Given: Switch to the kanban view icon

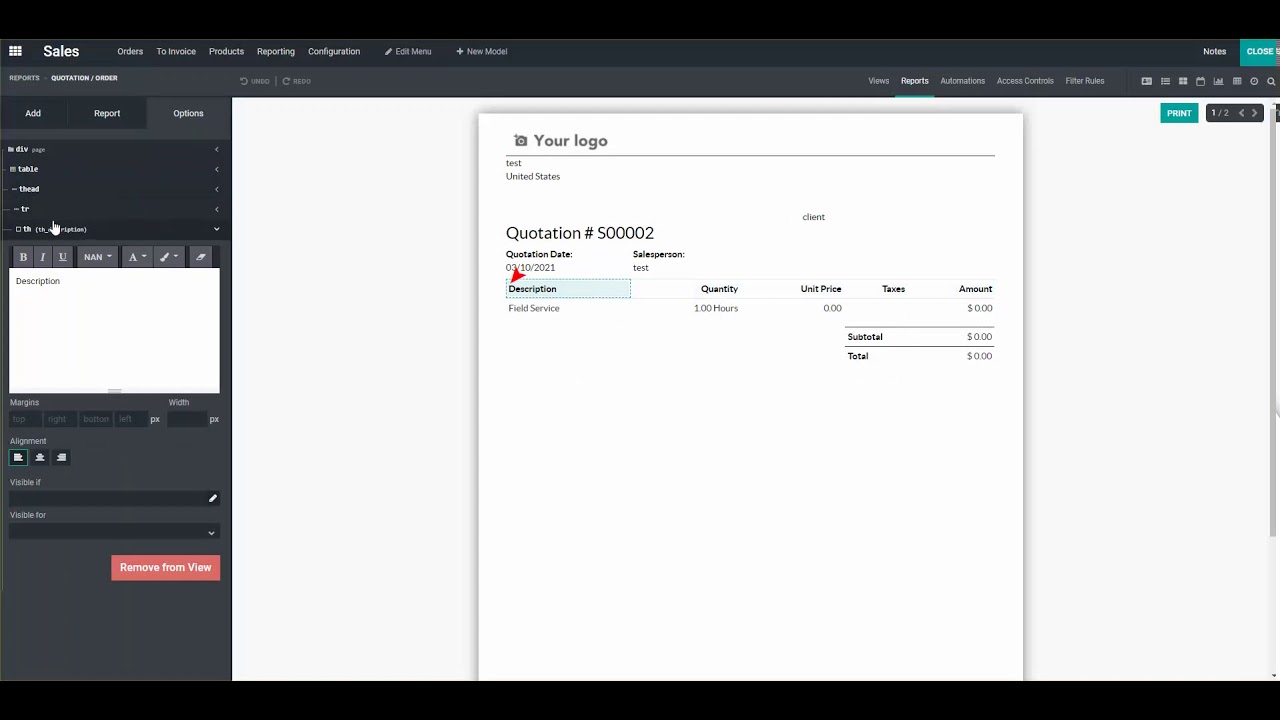Looking at the screenshot, I should (x=1183, y=81).
